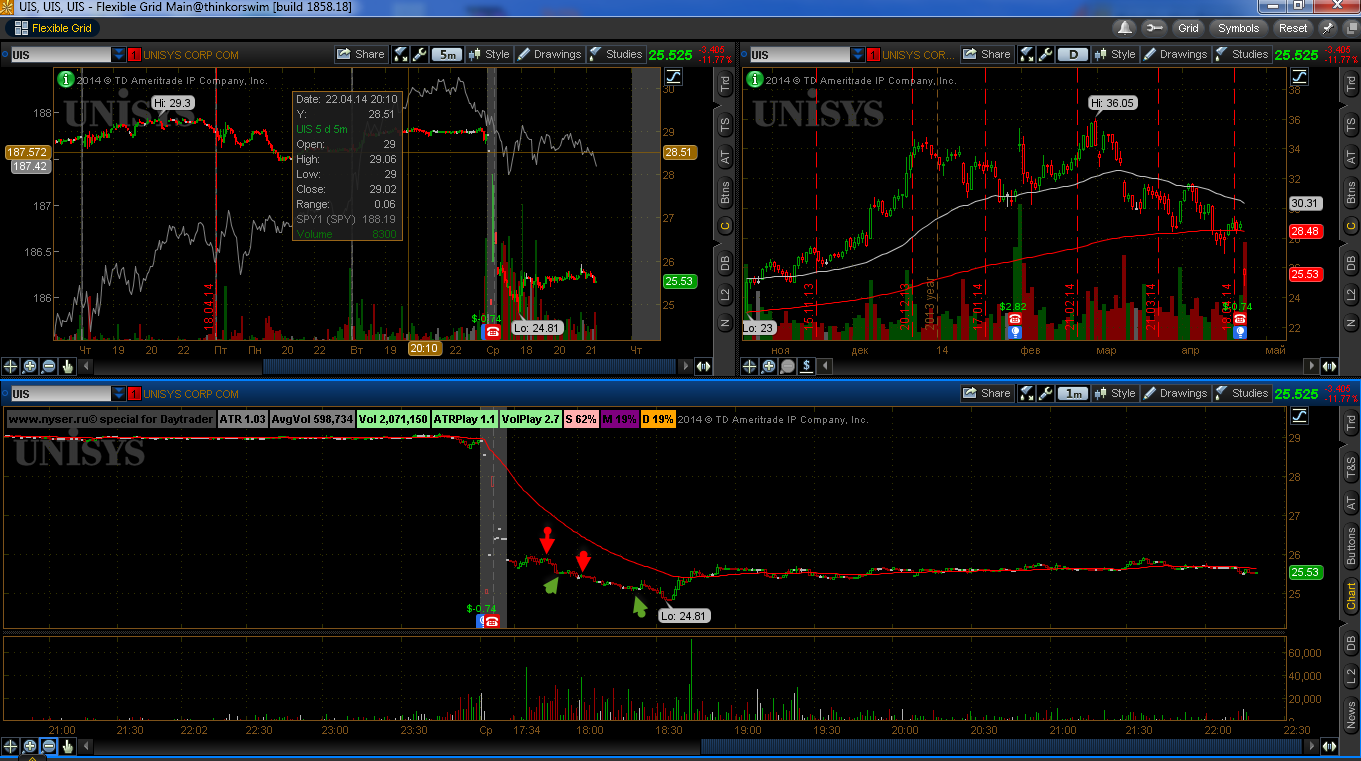1361x761 pixels.
Task: Open quick time frame icon on daily chart
Action: pos(1026,54)
